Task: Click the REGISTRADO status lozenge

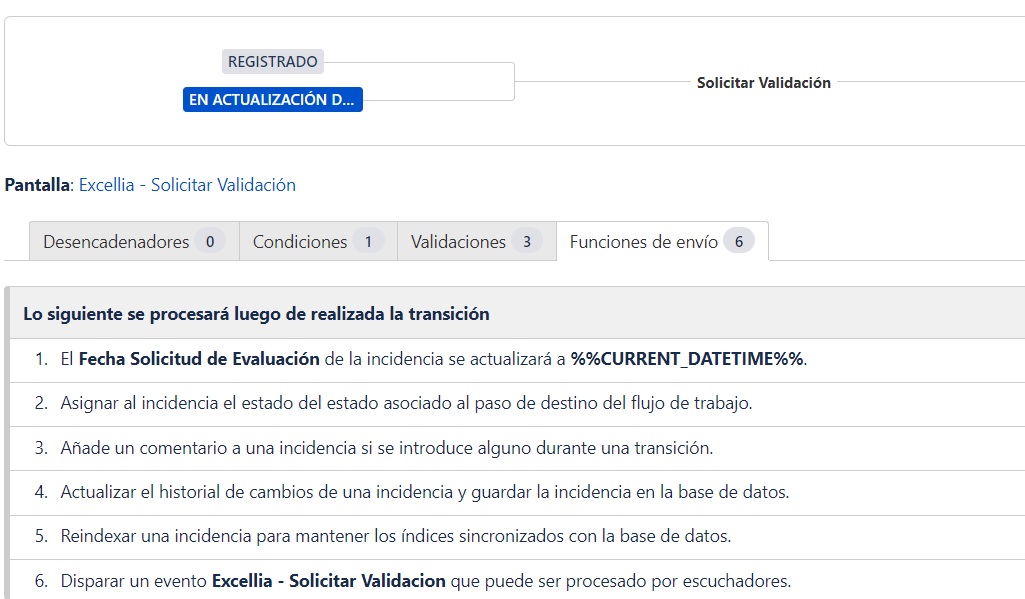Action: [273, 61]
